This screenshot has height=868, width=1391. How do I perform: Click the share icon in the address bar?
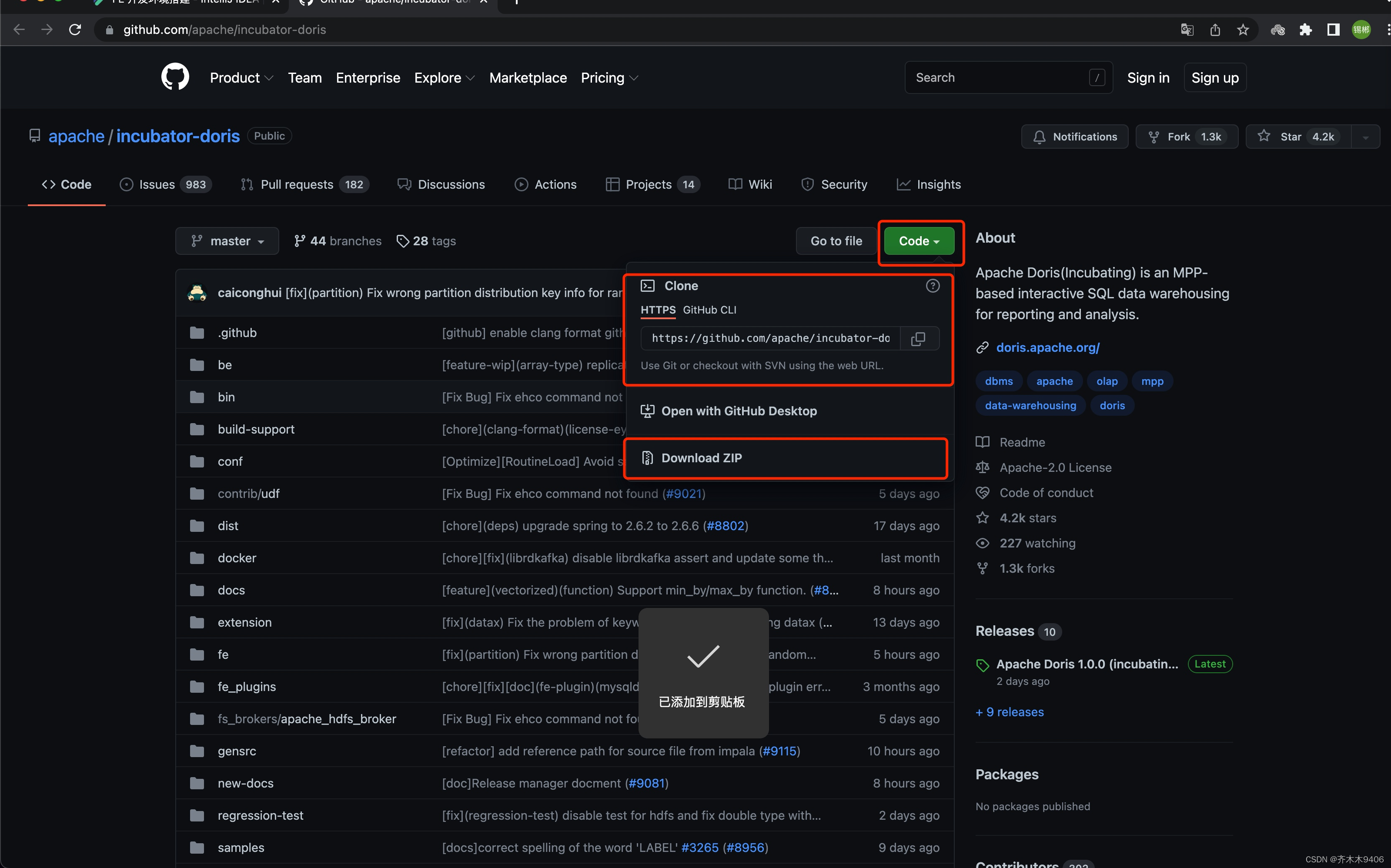[1215, 30]
